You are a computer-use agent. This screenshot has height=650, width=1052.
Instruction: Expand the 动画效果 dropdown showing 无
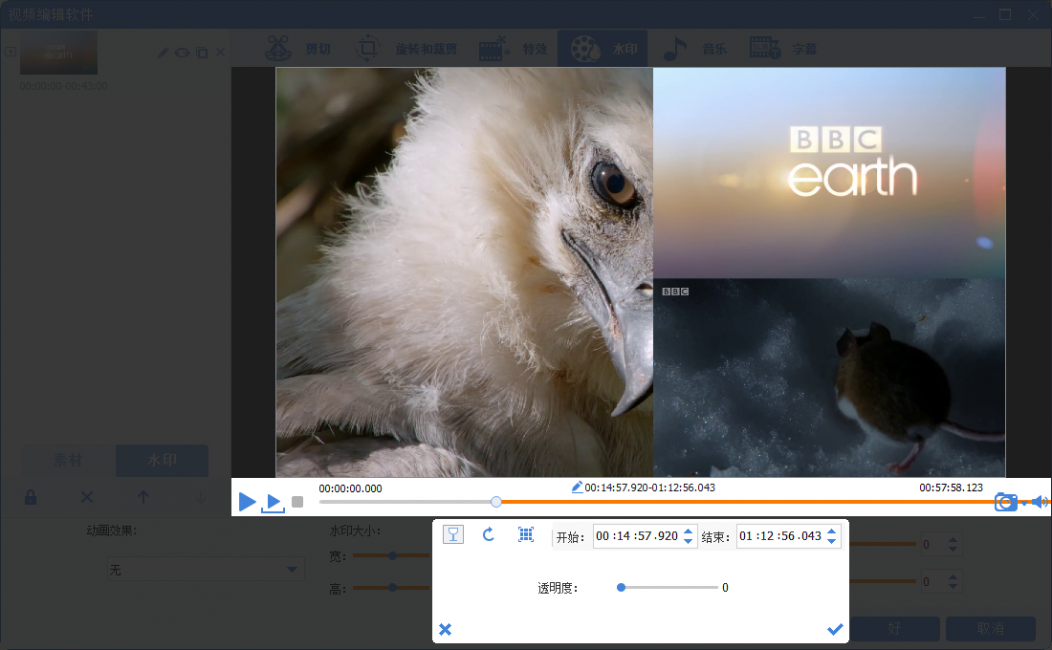(205, 570)
